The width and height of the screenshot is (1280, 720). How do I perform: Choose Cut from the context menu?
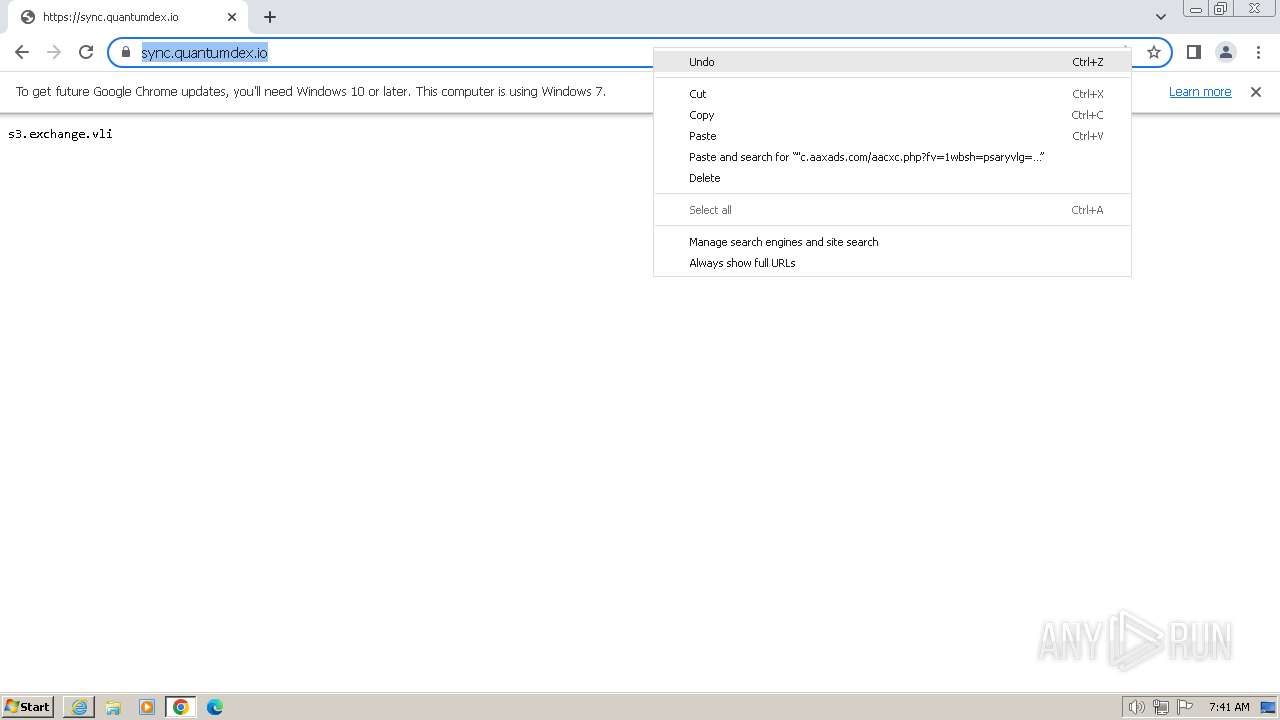(892, 94)
